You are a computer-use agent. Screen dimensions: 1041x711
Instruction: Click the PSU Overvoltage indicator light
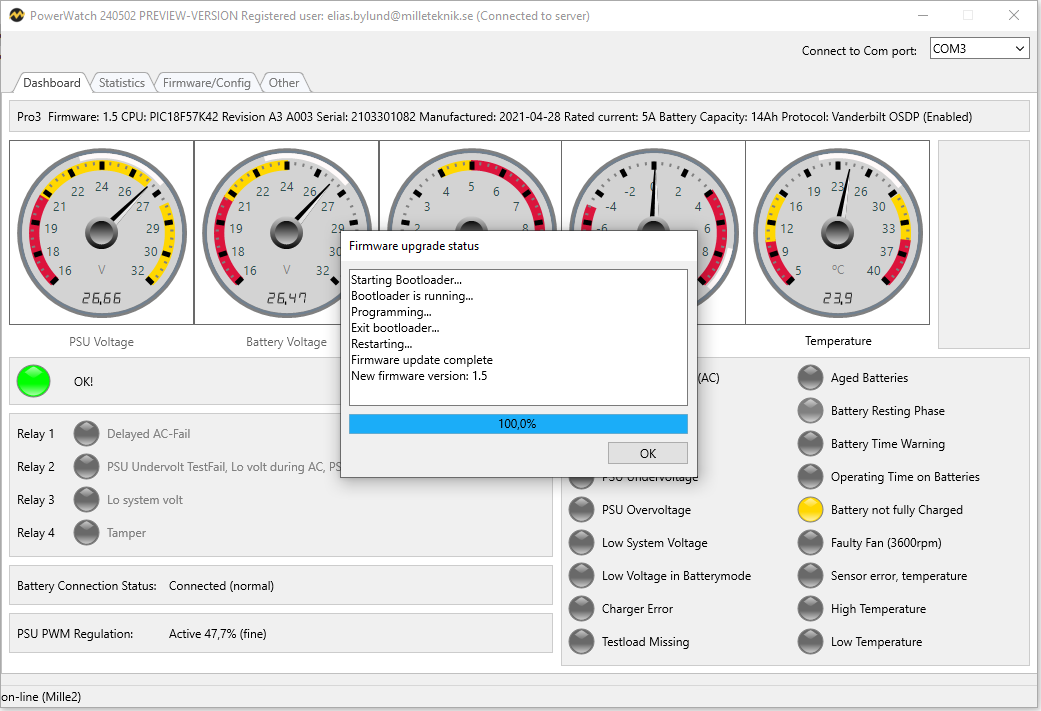point(581,510)
